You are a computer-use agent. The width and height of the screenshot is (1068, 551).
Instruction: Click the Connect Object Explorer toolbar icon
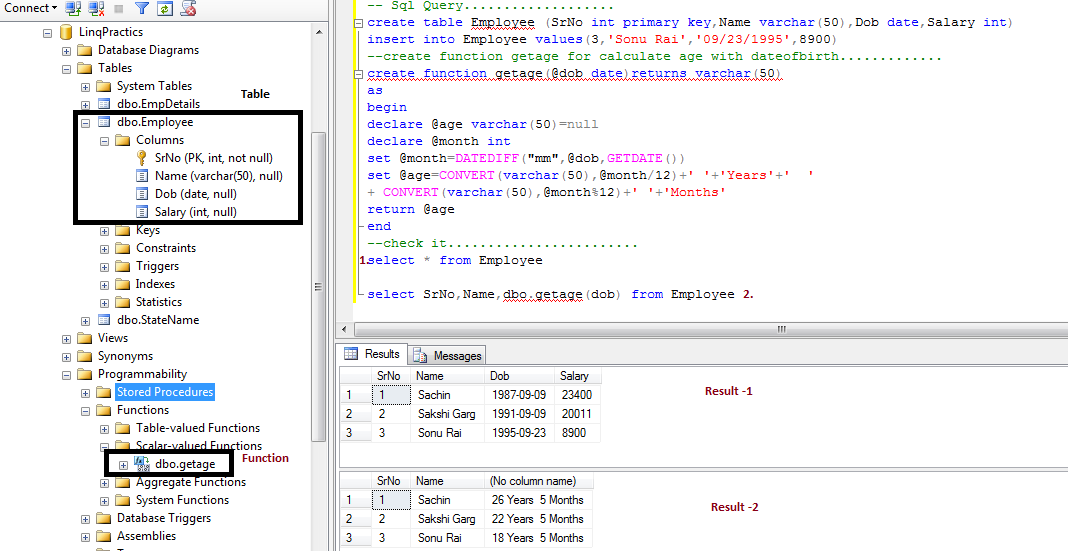pos(74,8)
